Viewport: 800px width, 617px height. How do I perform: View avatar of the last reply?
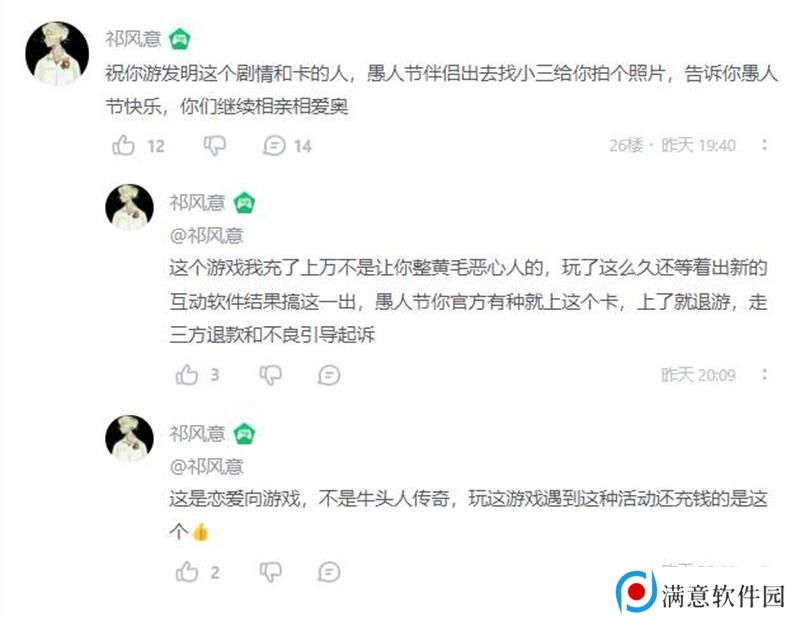(129, 438)
